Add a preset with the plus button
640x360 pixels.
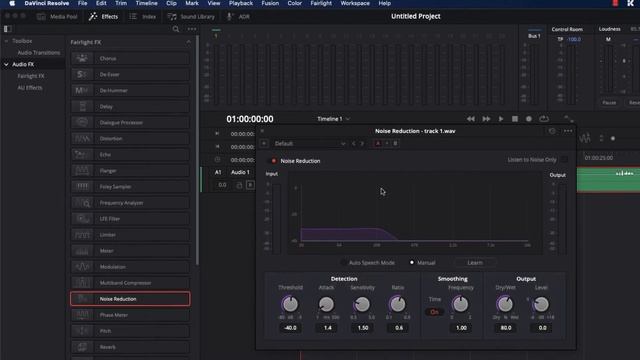(x=264, y=144)
